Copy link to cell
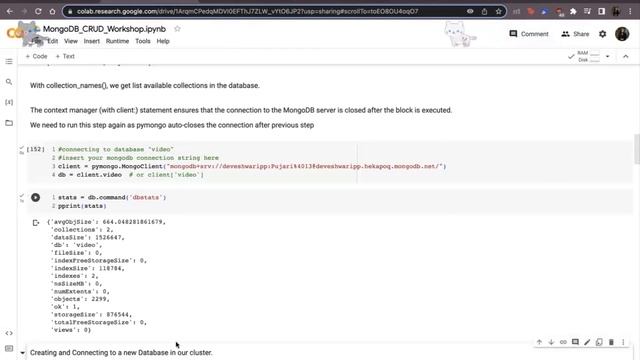The width and height of the screenshot is (640, 360). click(x=563, y=342)
